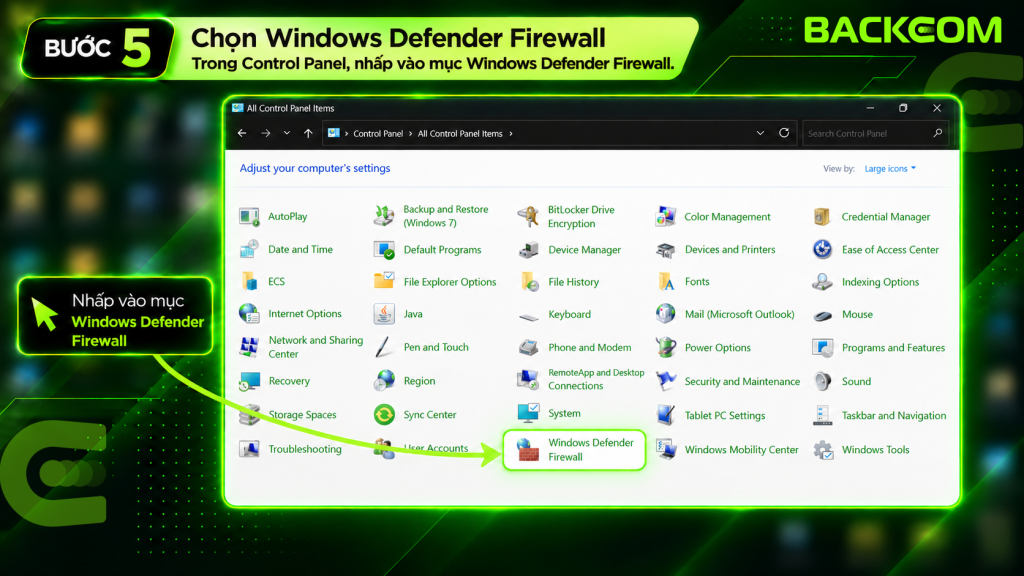
Task: Open Credential Manager icon
Action: pos(822,216)
